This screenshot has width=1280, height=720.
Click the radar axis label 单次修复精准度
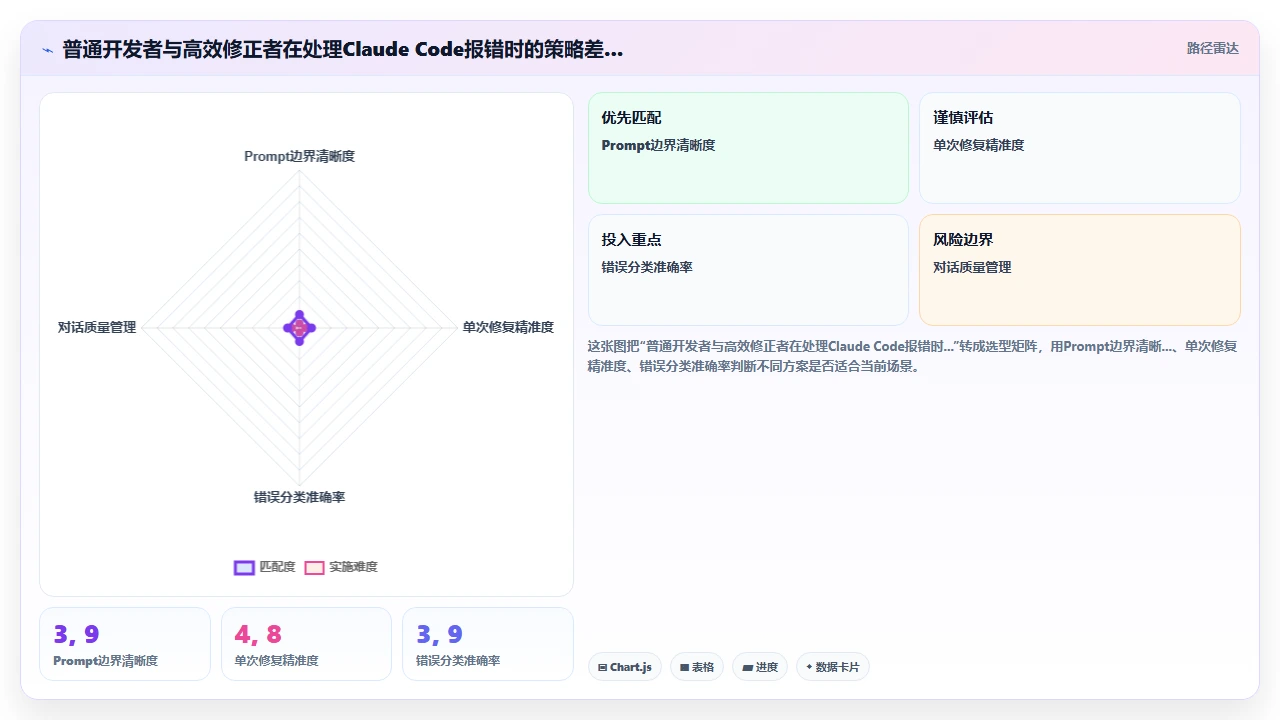(508, 327)
